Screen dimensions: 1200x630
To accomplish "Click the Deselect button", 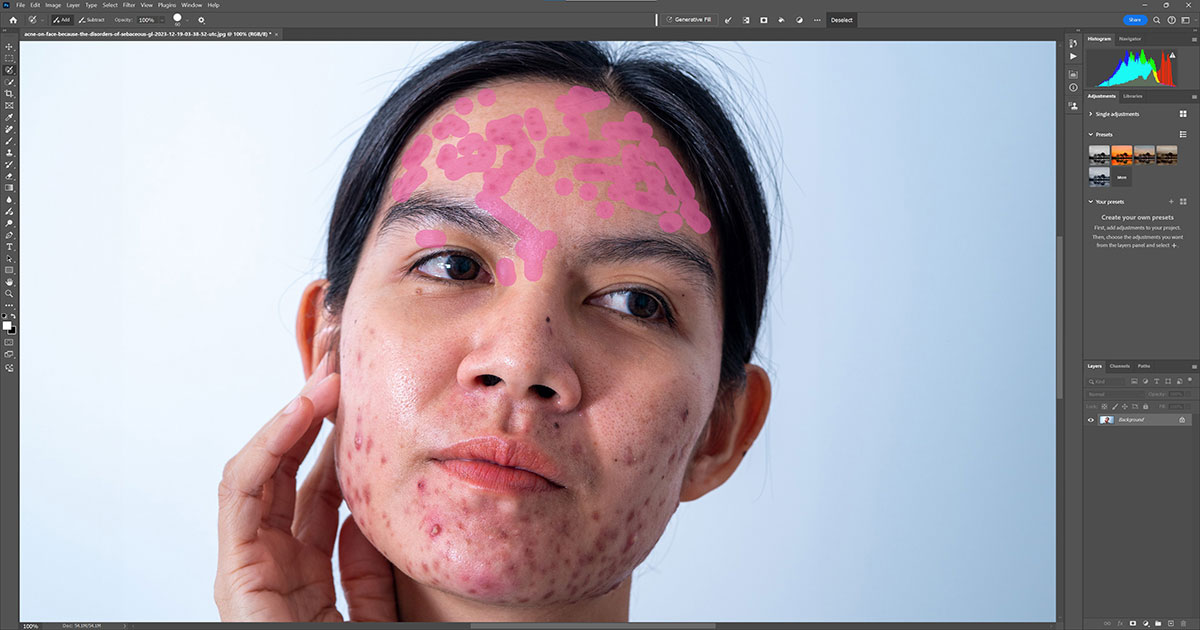I will (x=841, y=19).
